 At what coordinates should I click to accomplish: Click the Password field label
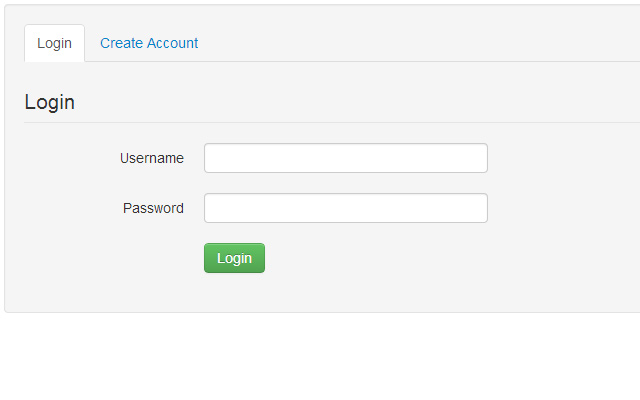tap(153, 208)
